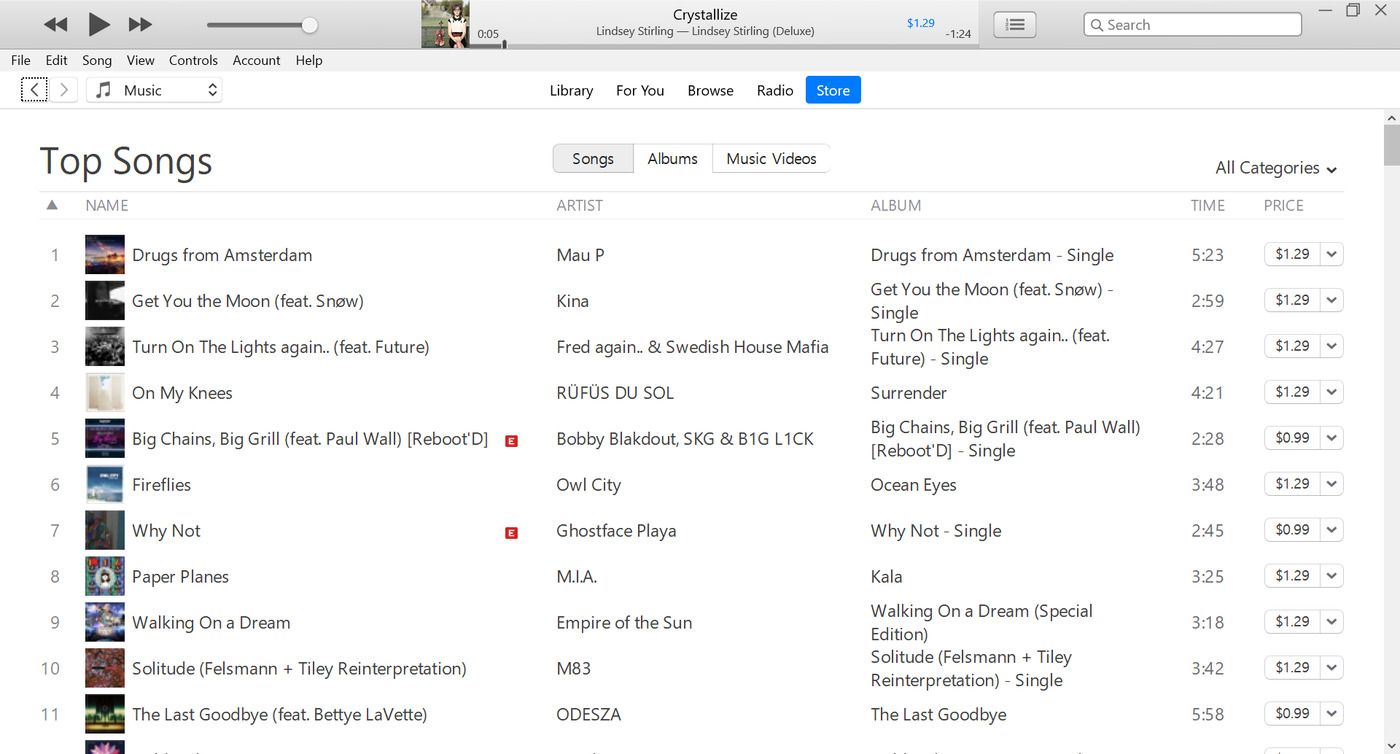Click Walking On a Dream artwork
Screen dimensions: 1400x754
105,623
